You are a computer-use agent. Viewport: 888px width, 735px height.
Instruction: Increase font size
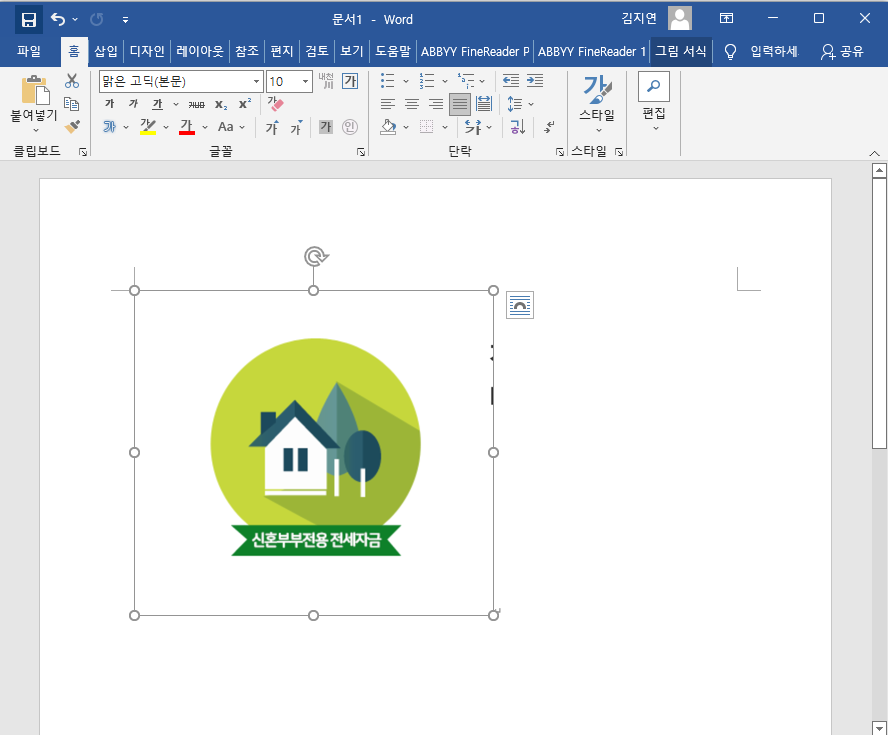(272, 127)
